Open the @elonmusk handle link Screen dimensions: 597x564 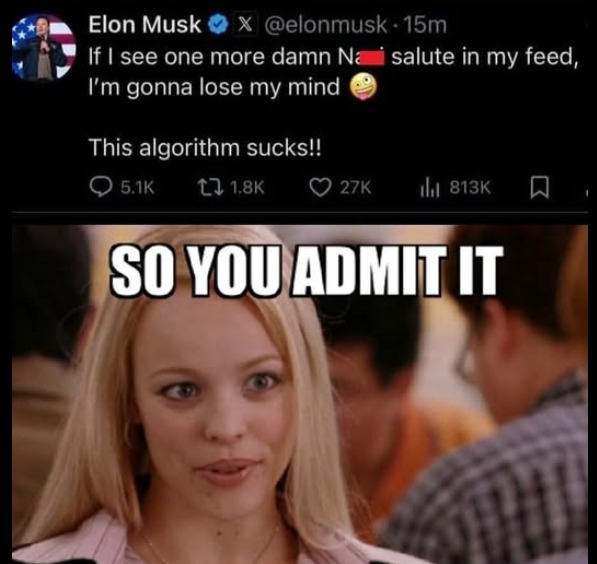(x=325, y=25)
